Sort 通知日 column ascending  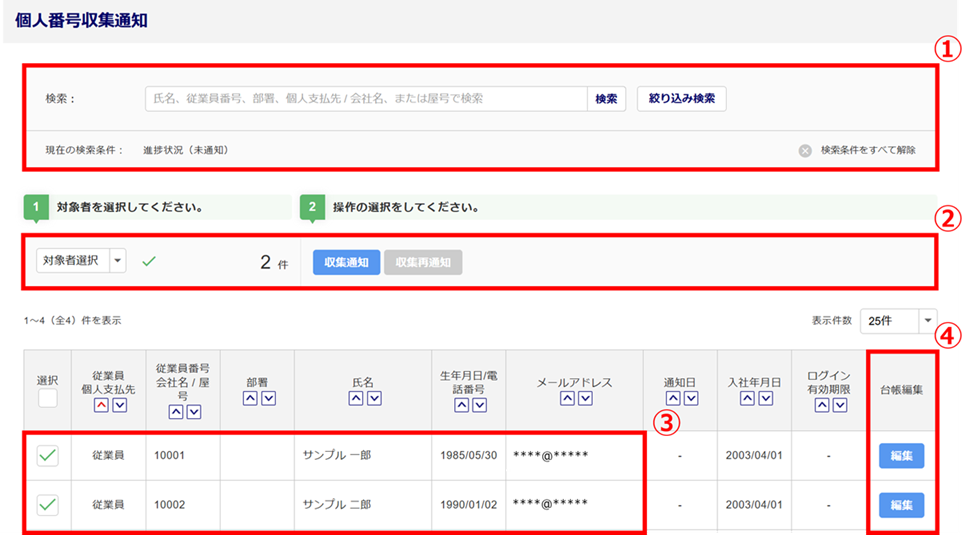click(x=671, y=398)
